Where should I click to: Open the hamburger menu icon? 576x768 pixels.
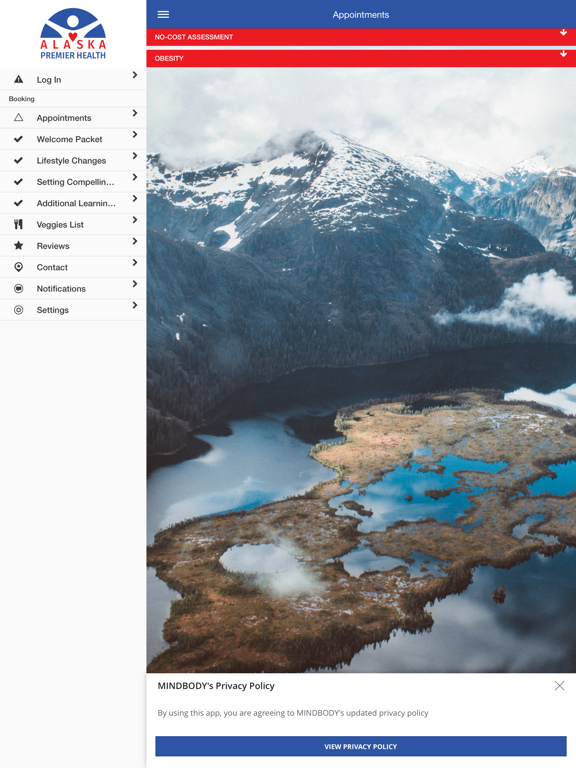(x=163, y=15)
